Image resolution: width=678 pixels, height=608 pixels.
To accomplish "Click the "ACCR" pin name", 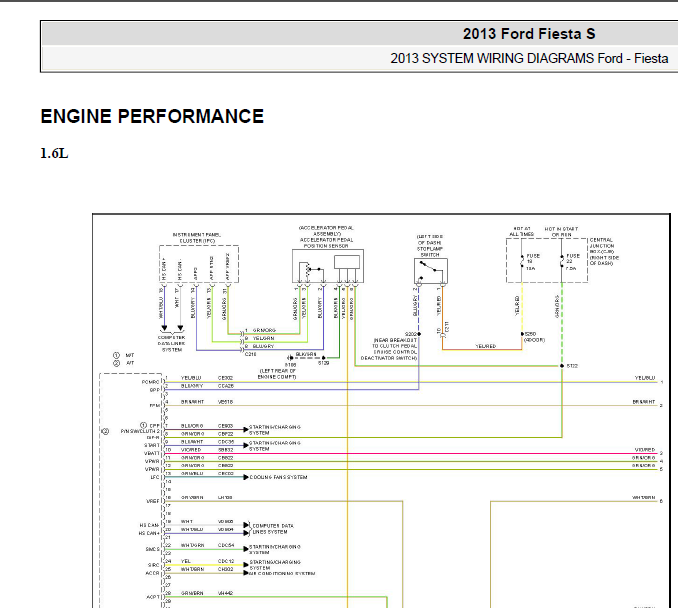I will click(152, 573).
